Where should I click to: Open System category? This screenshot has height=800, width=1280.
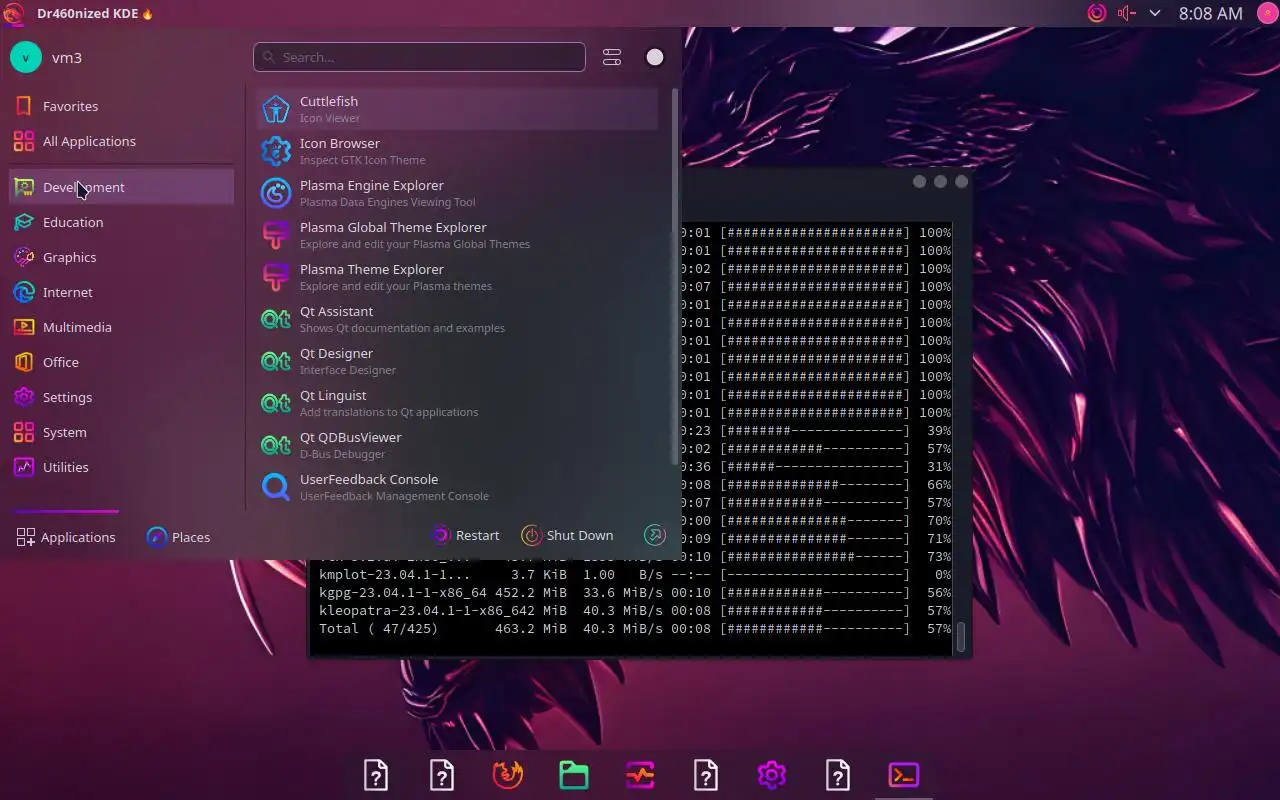tap(121, 432)
